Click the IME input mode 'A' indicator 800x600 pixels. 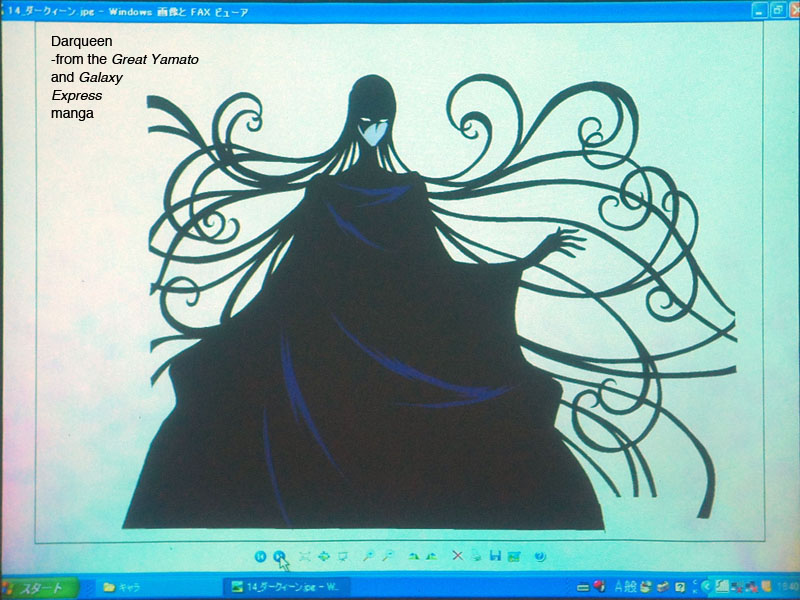(618, 587)
